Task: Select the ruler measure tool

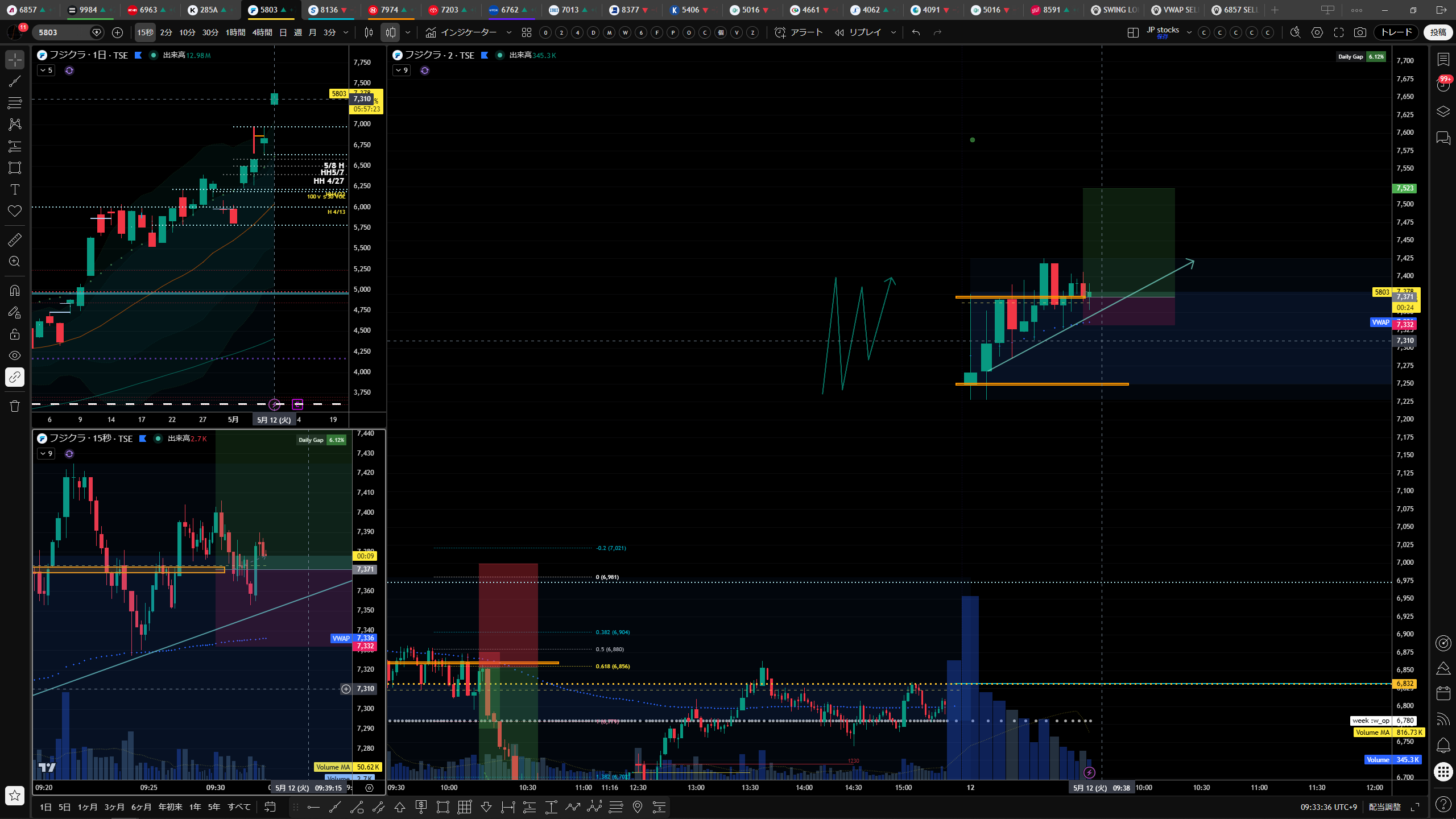Action: tap(15, 239)
